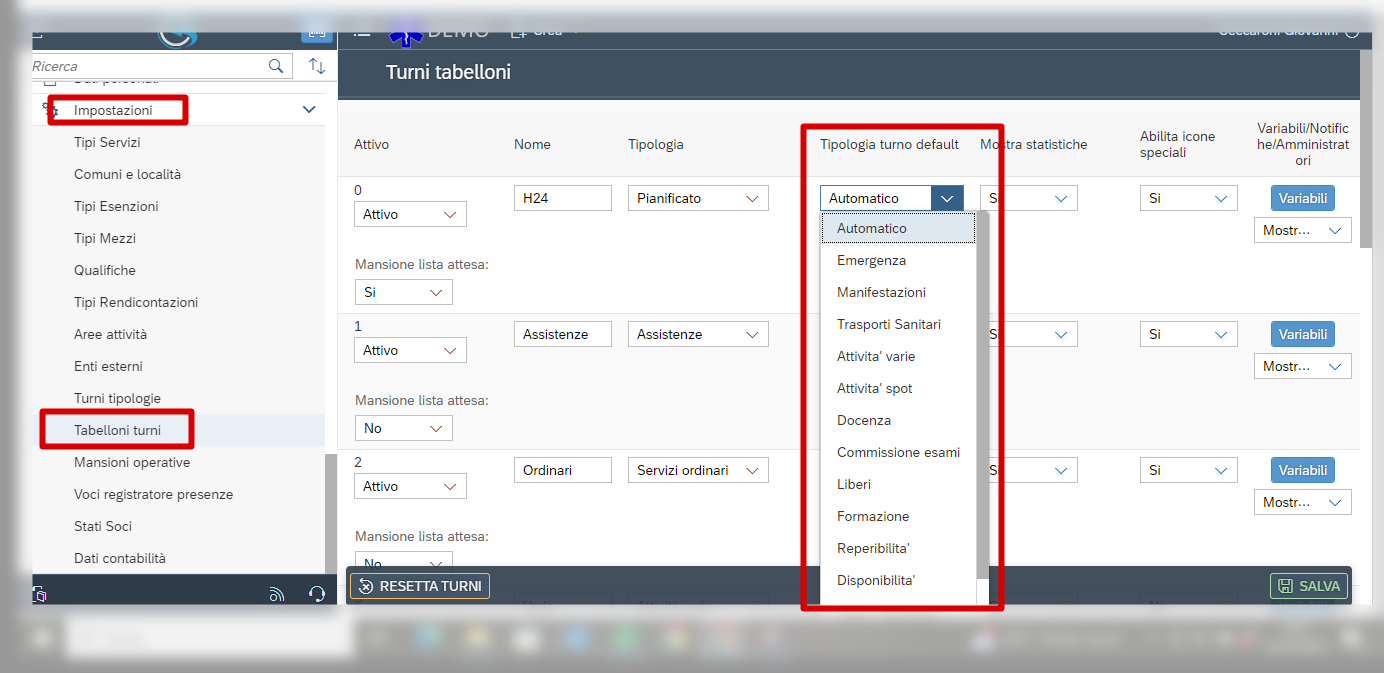Click the search magnifier icon in Ricerca field
1384x673 pixels.
276,66
